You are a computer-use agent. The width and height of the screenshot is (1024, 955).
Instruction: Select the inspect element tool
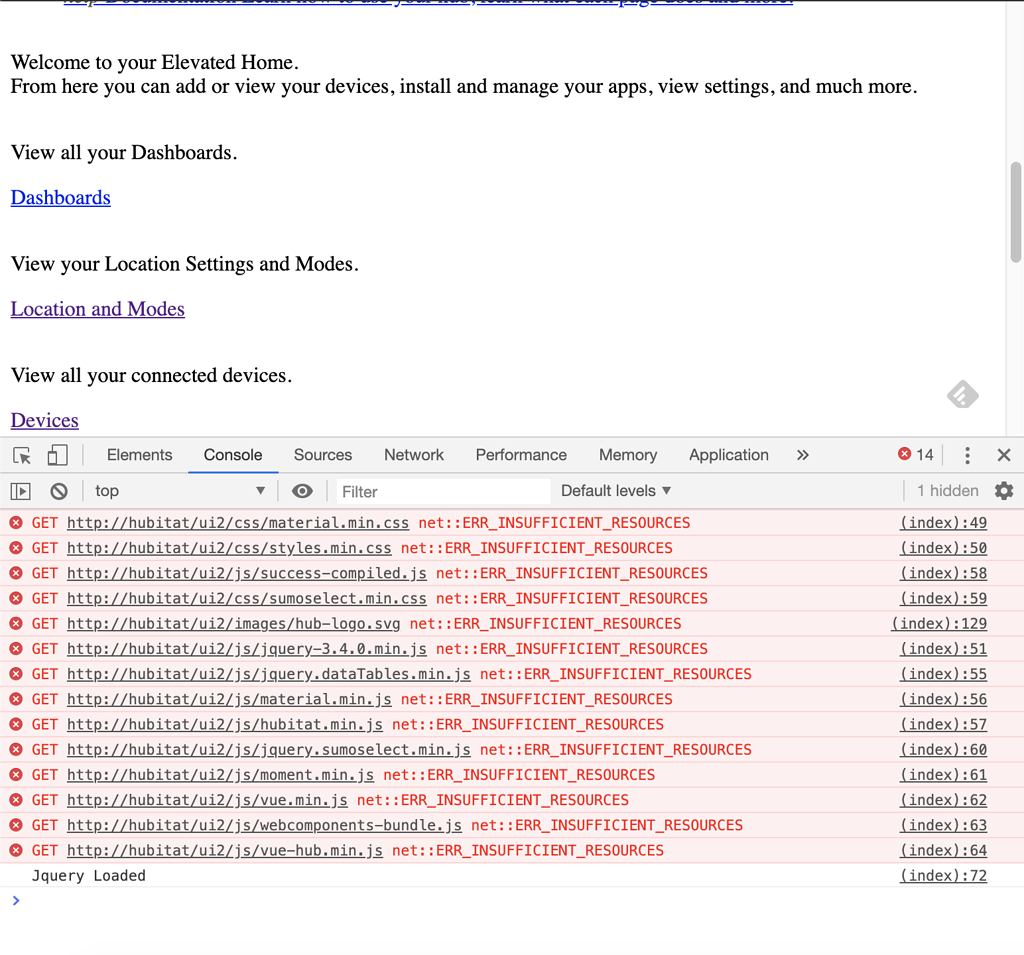[20, 455]
